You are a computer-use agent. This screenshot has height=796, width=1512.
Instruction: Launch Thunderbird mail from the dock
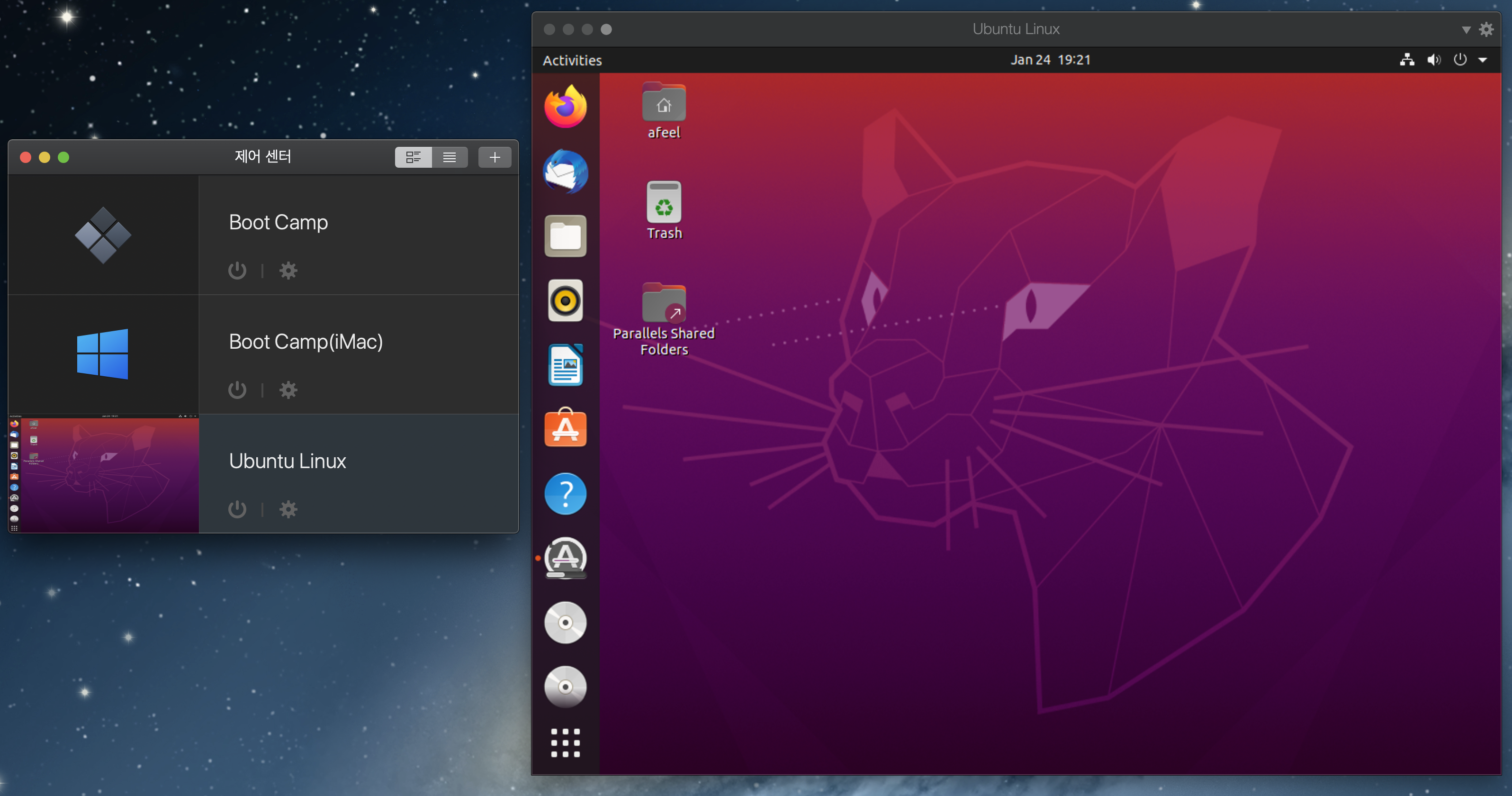coord(565,172)
